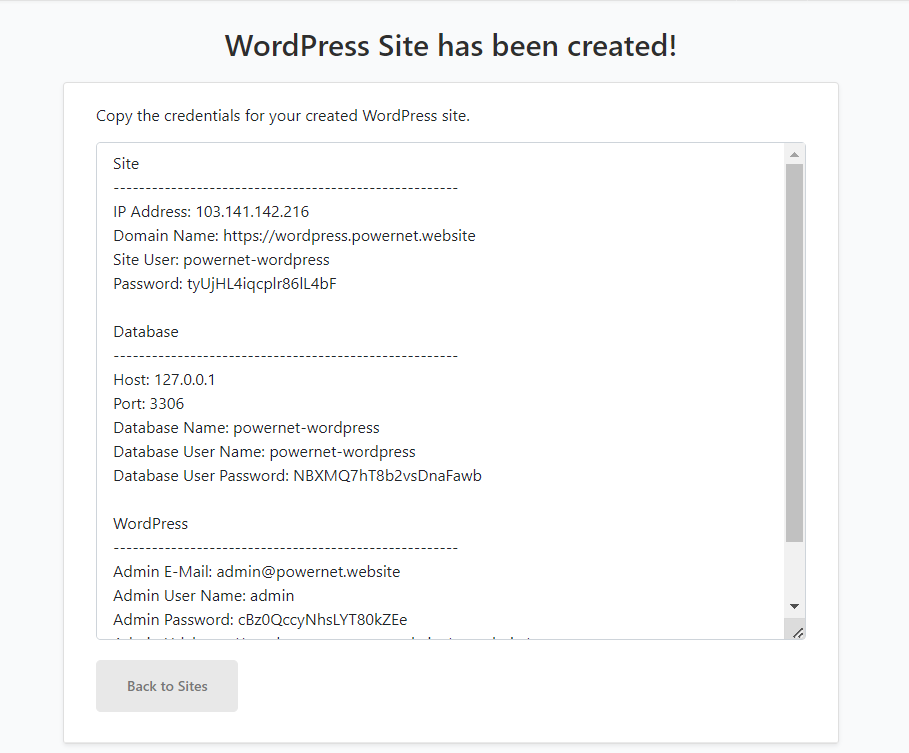The image size is (909, 753).
Task: Click the Domain Name https://wordpress.powernet.website line
Action: pos(294,236)
